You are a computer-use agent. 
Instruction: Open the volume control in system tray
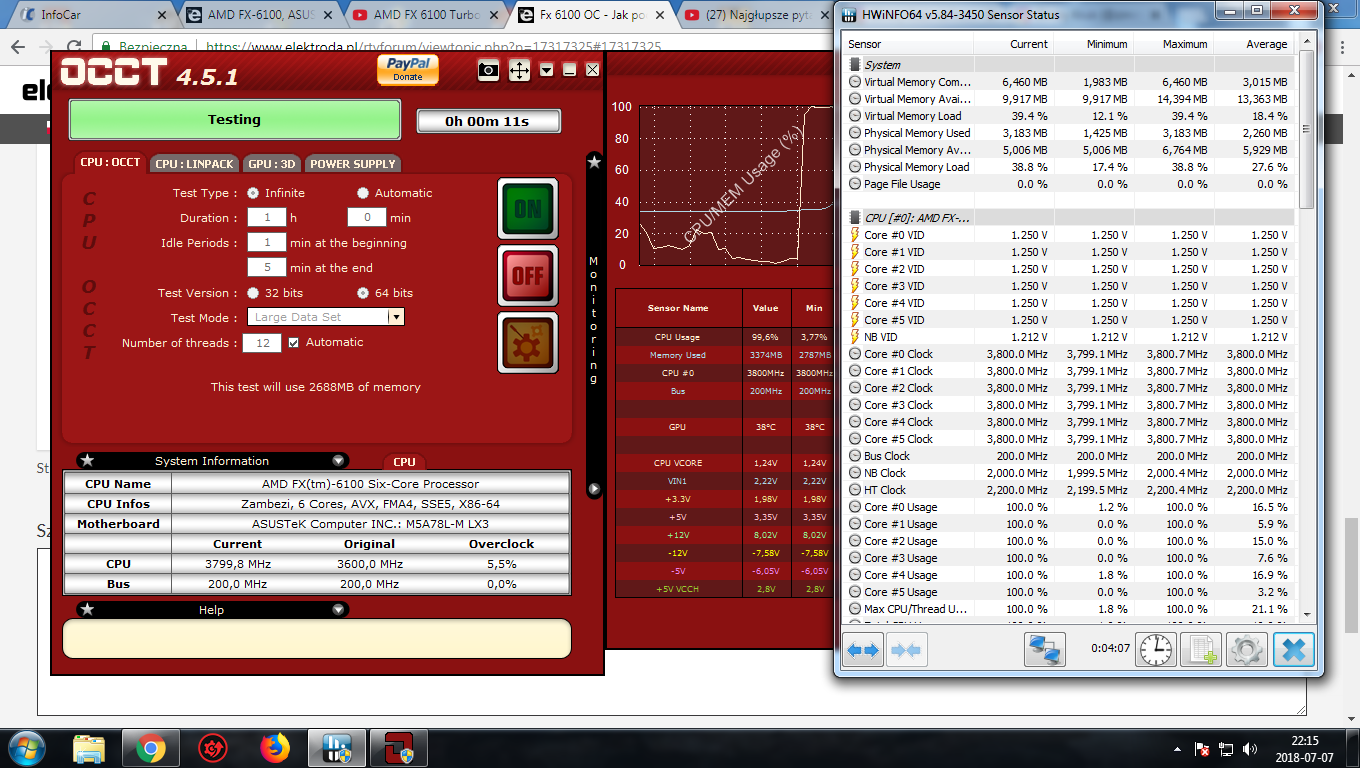point(1249,748)
